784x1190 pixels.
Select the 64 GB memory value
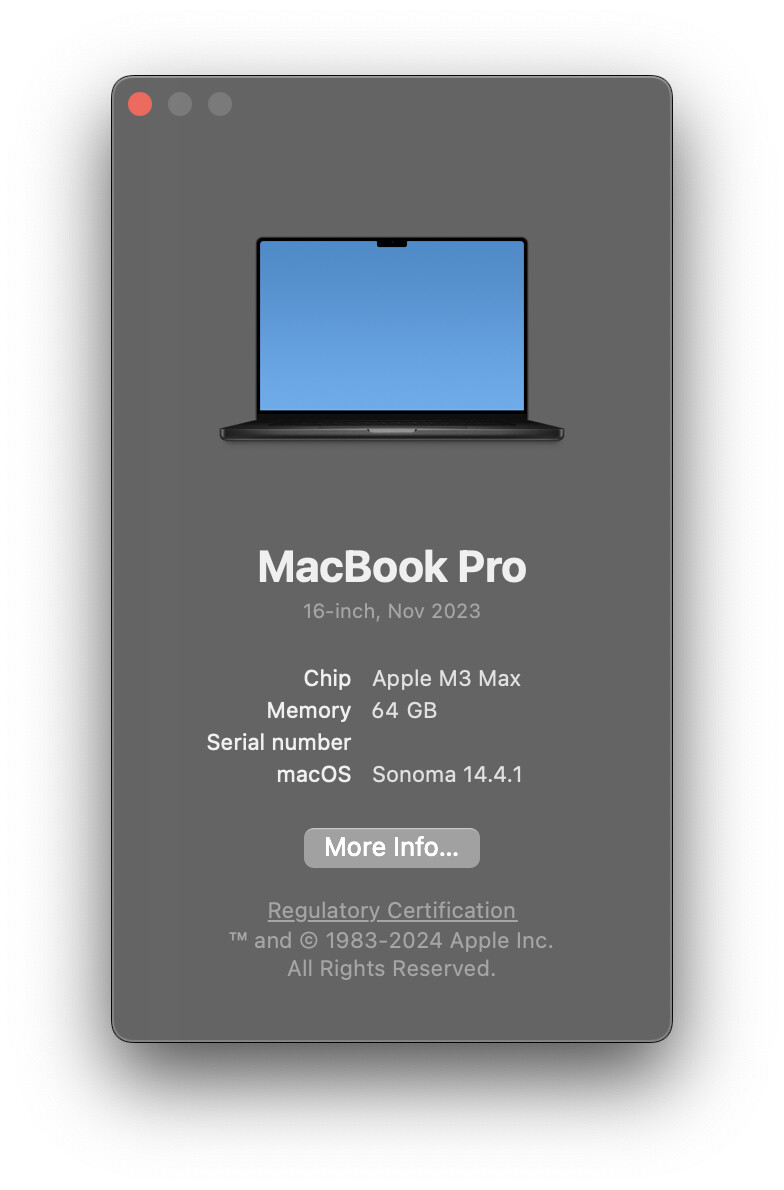point(405,710)
